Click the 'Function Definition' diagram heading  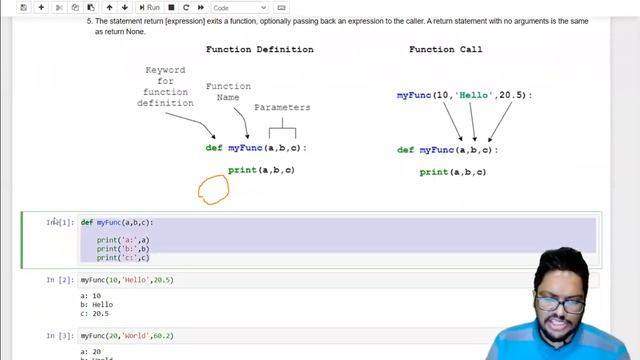click(x=260, y=49)
